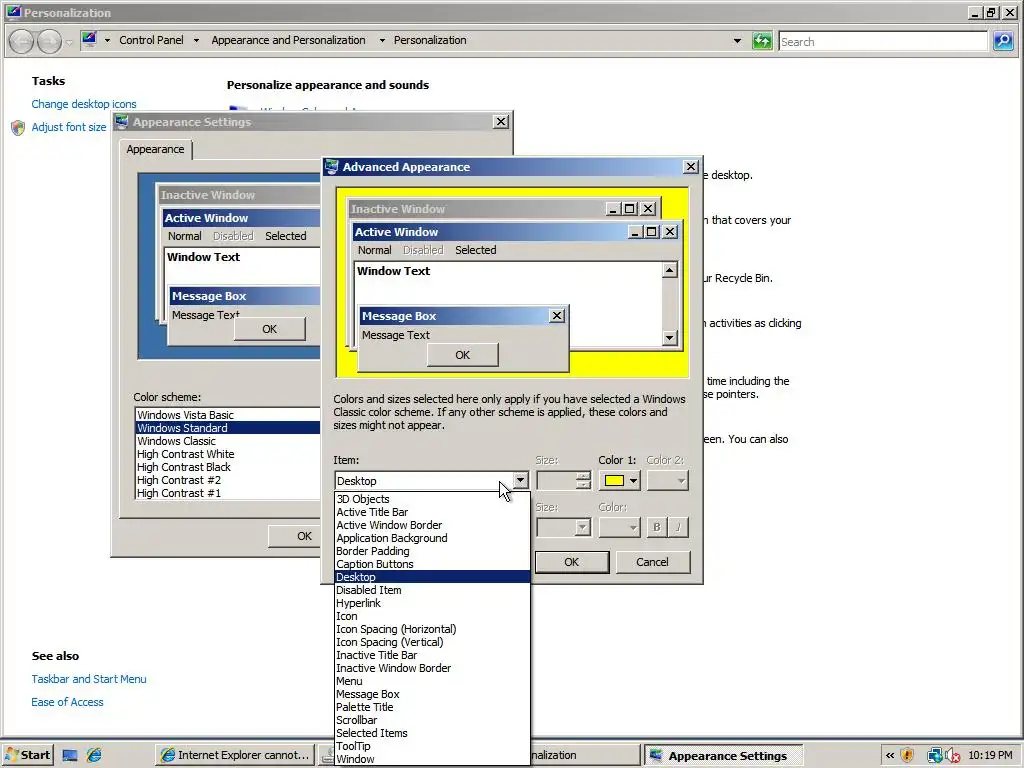
Task: Click Appearance and Personalization breadcrumb
Action: (288, 40)
